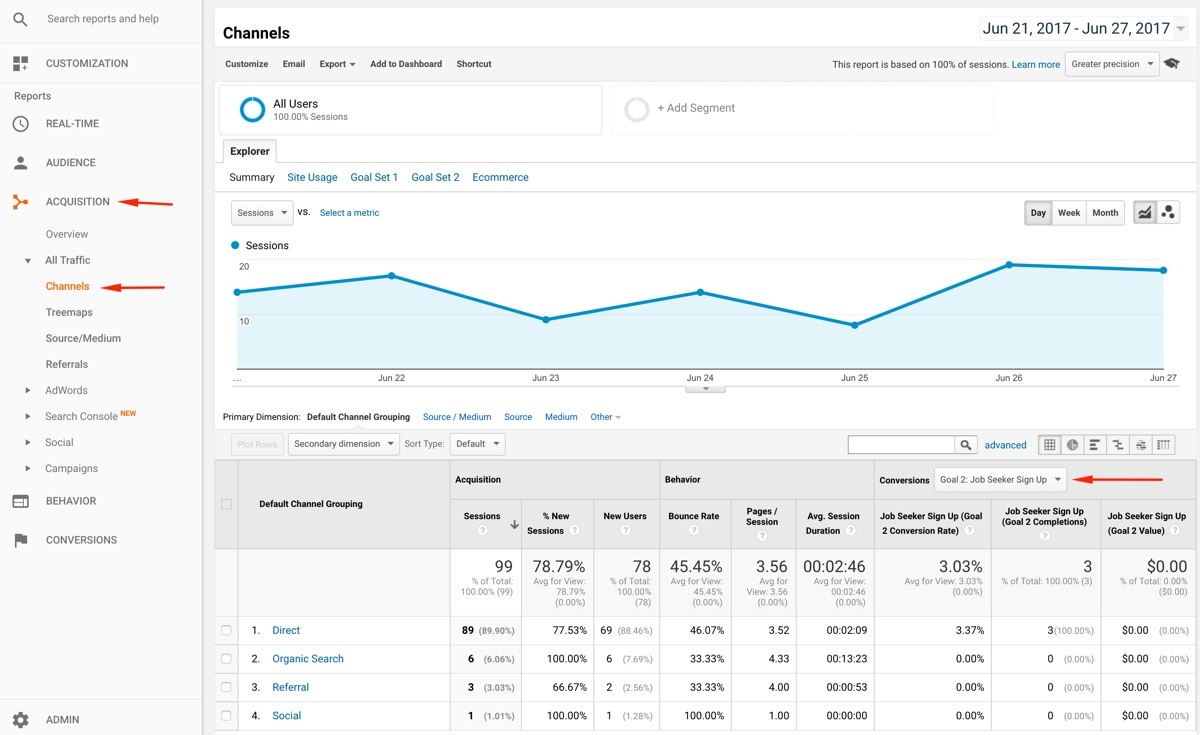
Task: Expand the AdWords section
Action: (x=28, y=391)
